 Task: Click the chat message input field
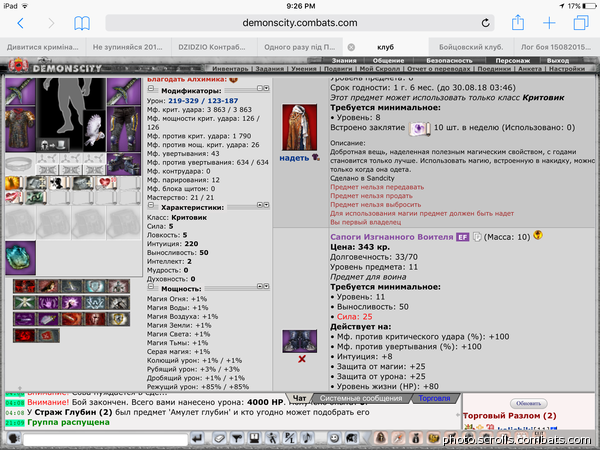(105, 439)
